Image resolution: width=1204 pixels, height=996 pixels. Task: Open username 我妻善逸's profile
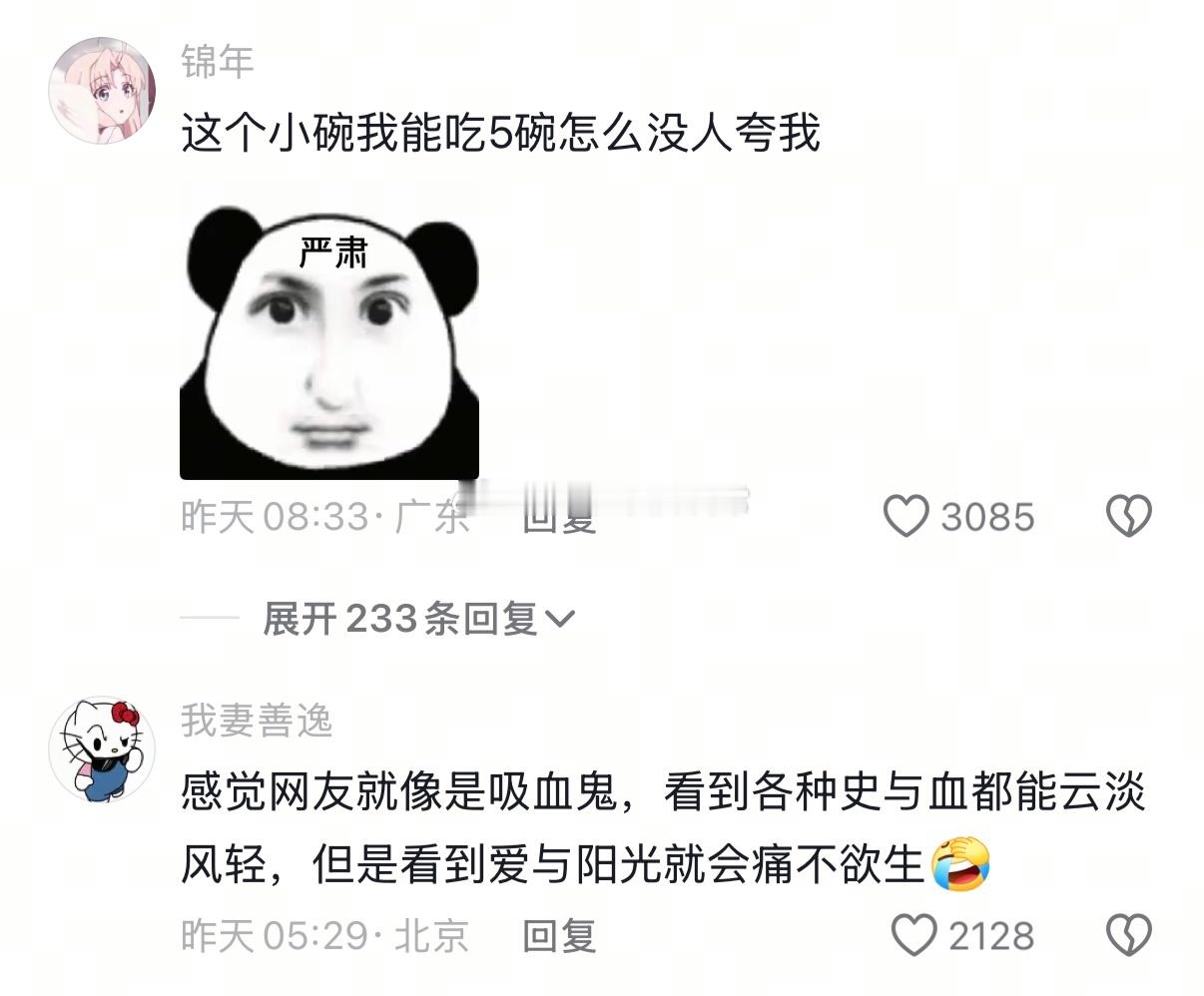(x=257, y=720)
